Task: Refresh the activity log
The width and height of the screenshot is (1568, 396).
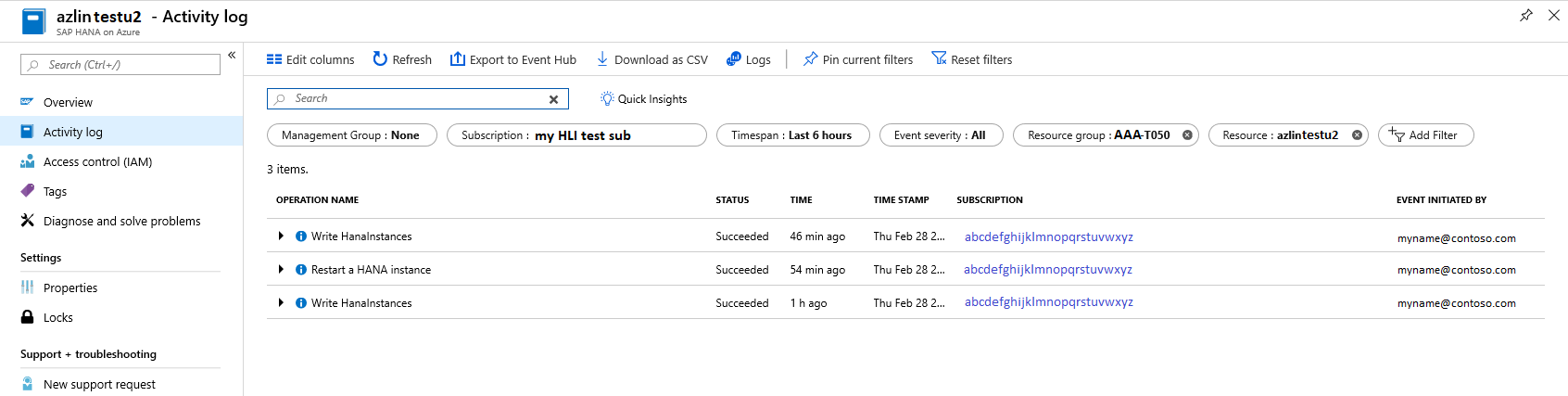Action: (402, 59)
